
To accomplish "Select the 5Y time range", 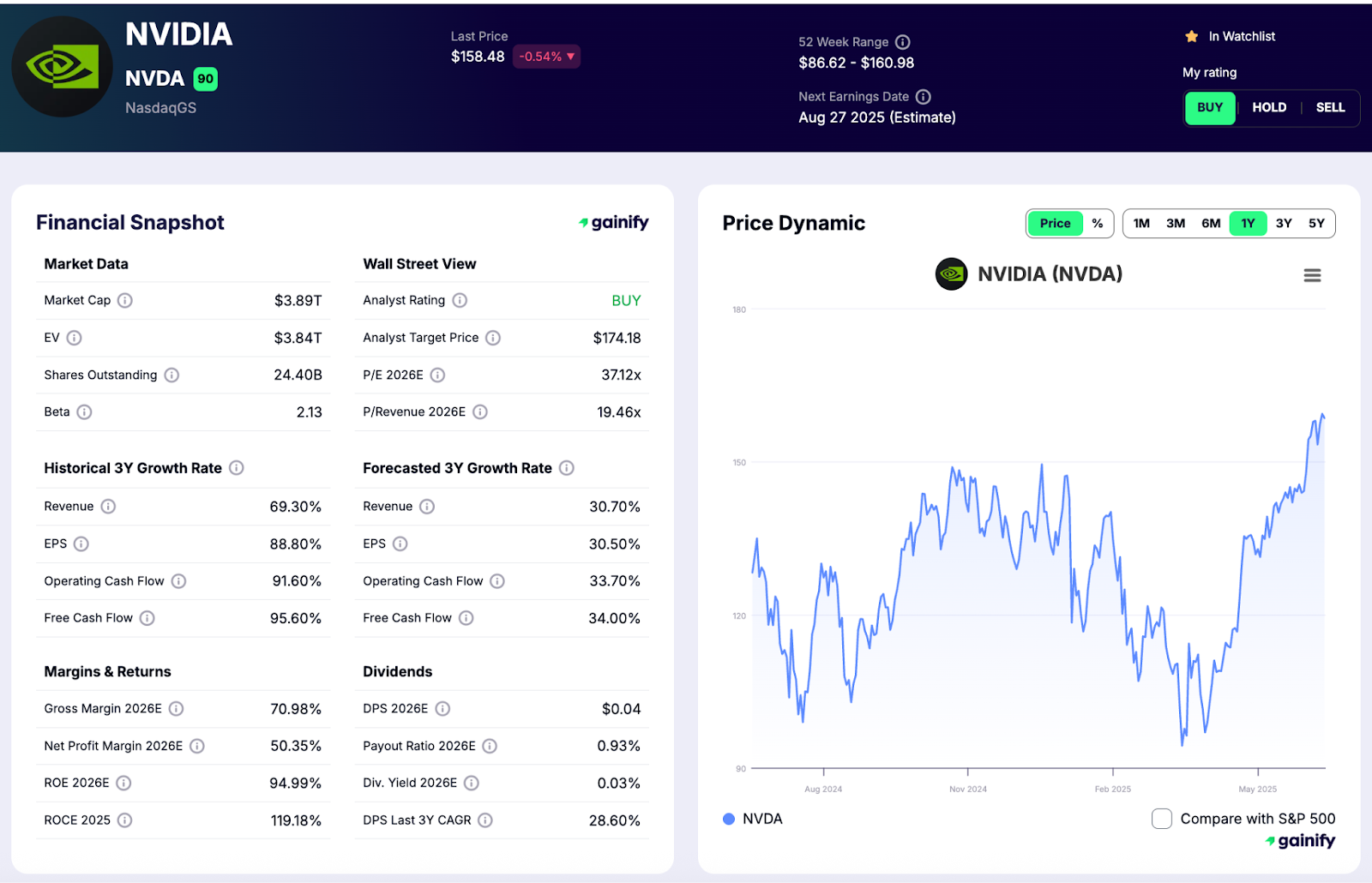I will (x=1316, y=224).
